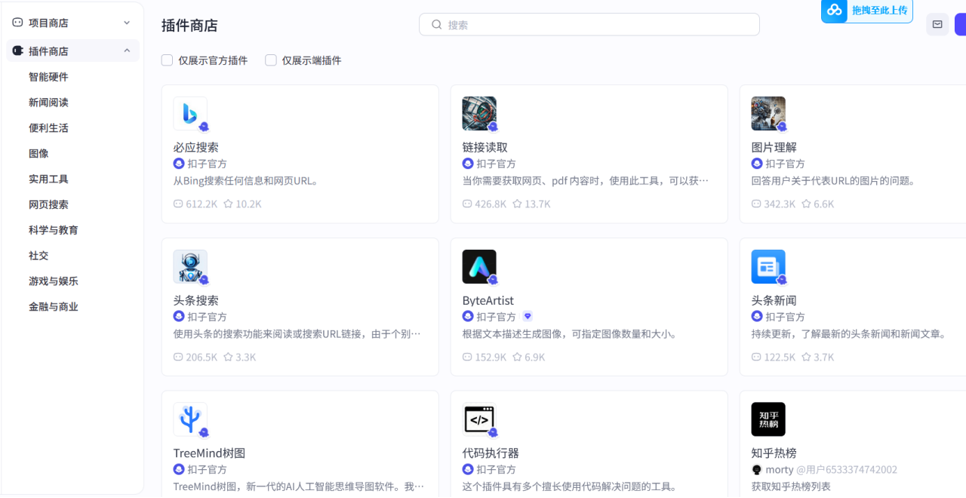Screen dimensions: 966x498
Task: Click the description 从Bing搜索任何信息和网页URL。
Action: tap(246, 181)
